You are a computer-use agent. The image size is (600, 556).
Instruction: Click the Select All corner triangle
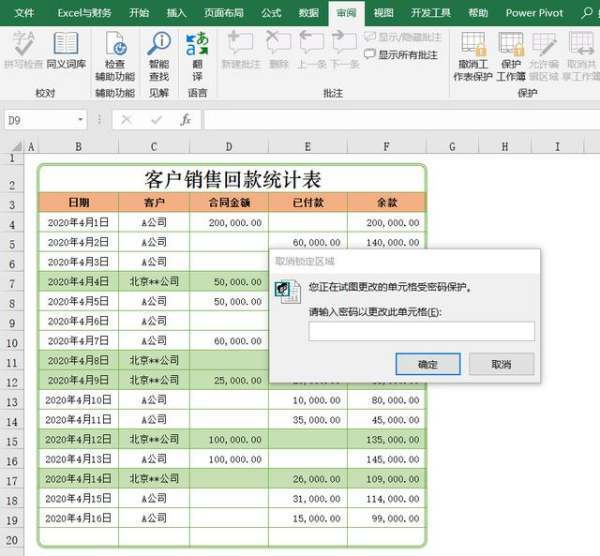13,147
